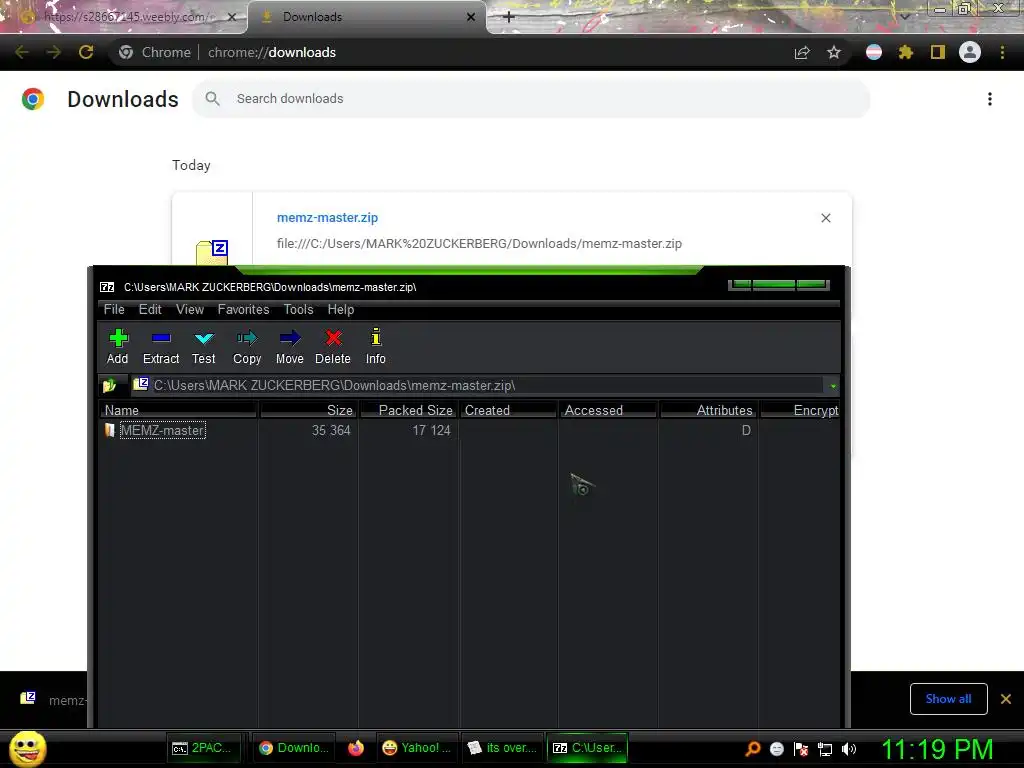Open the volume speaker tray icon
1024x768 pixels.
[x=849, y=749]
